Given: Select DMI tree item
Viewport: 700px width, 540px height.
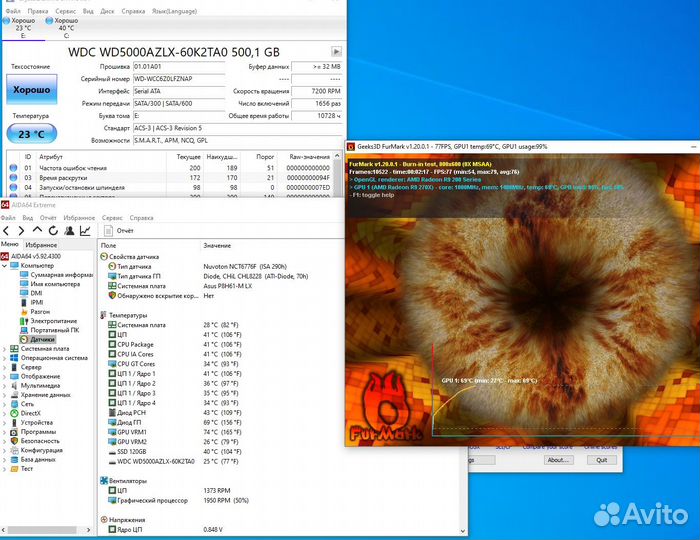Looking at the screenshot, I should [x=31, y=293].
